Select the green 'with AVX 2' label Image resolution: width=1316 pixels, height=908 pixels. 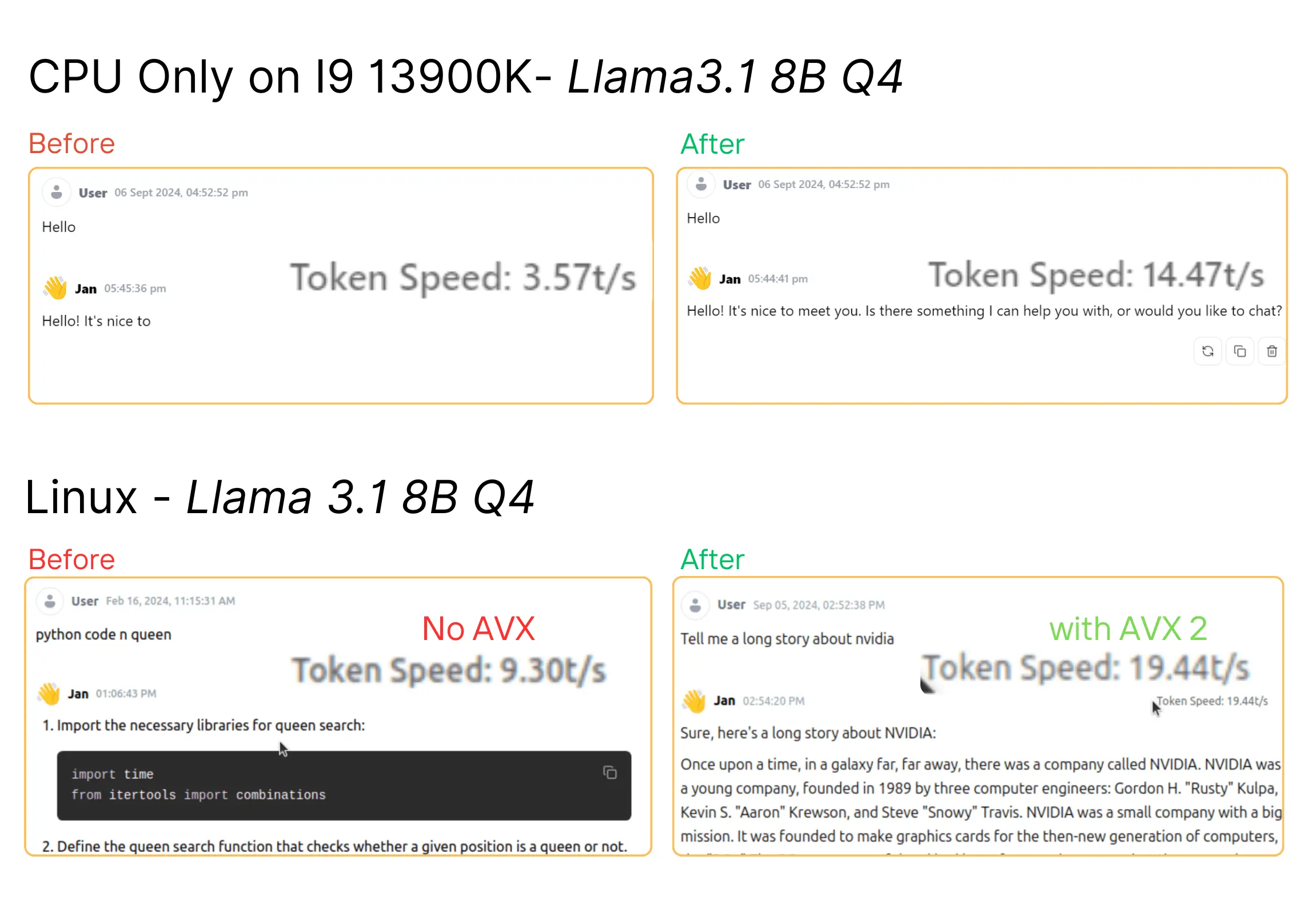click(x=1128, y=629)
